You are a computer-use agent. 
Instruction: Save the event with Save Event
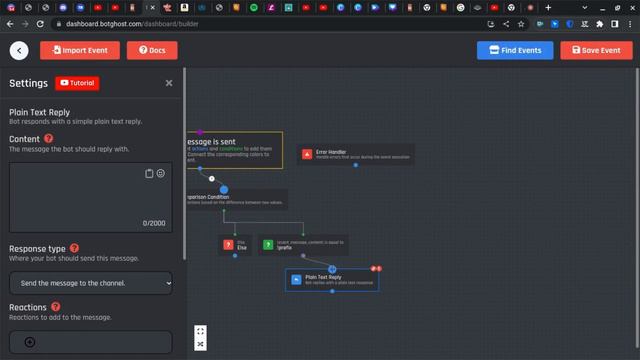[x=596, y=50]
